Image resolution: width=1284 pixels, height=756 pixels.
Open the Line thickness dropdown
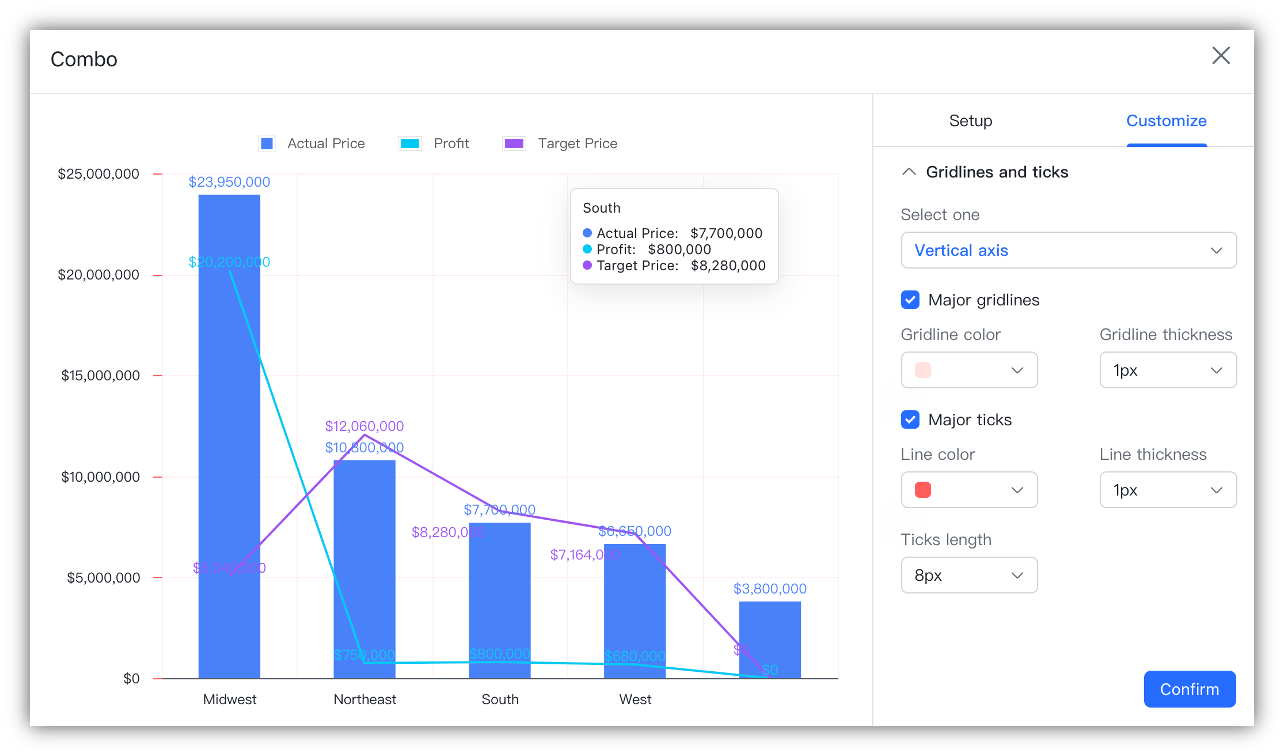(x=1168, y=490)
